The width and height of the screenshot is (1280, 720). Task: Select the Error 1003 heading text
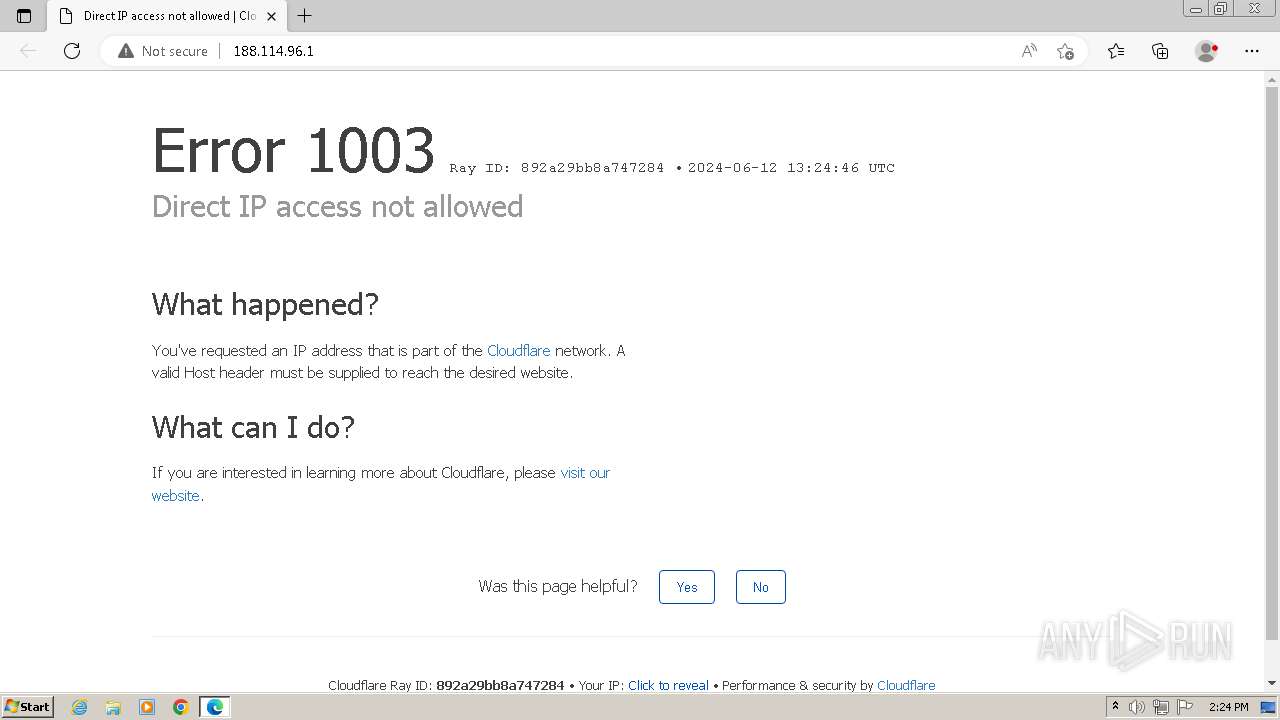[x=293, y=151]
